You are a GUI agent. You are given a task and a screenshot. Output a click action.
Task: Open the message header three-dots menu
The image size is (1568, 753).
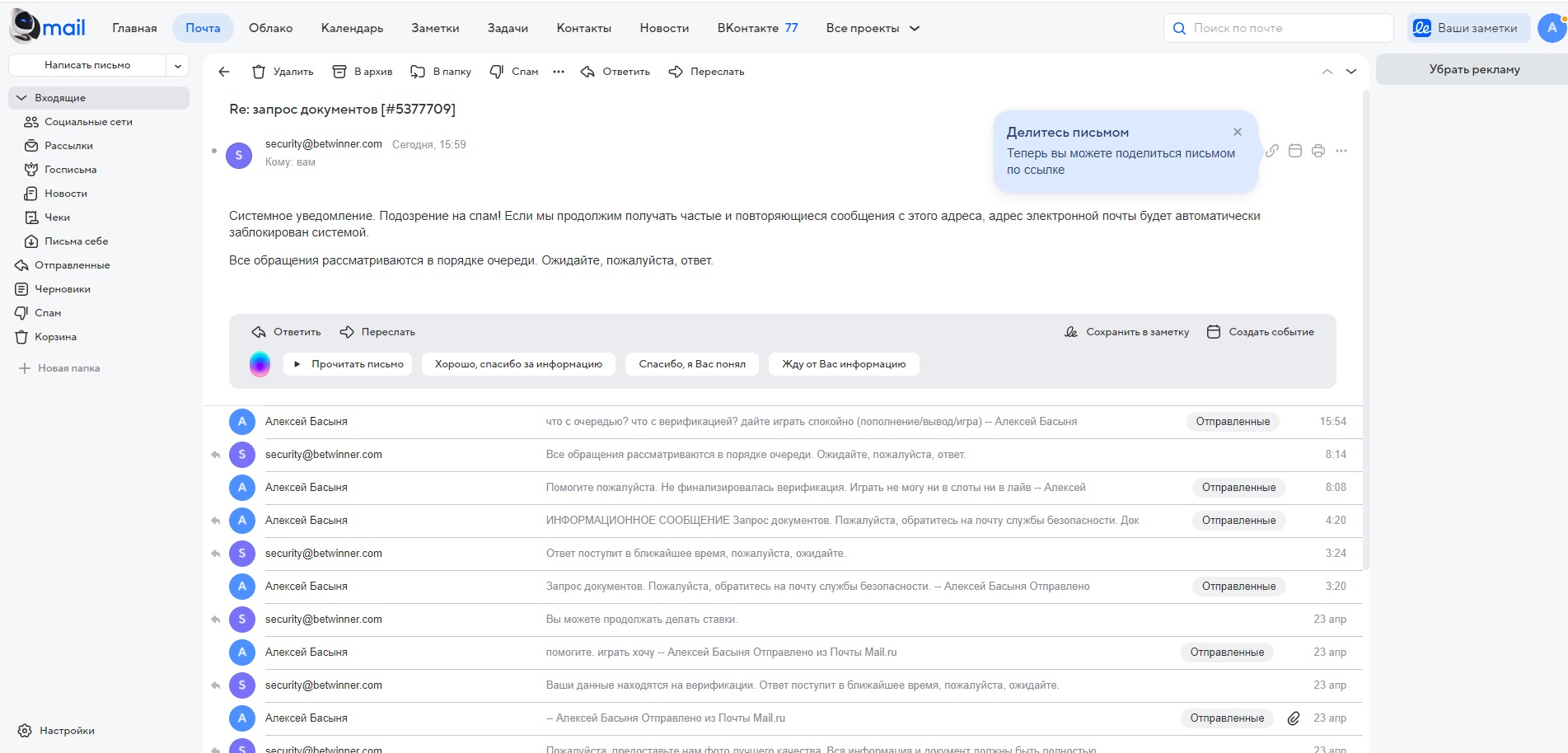tap(1341, 151)
